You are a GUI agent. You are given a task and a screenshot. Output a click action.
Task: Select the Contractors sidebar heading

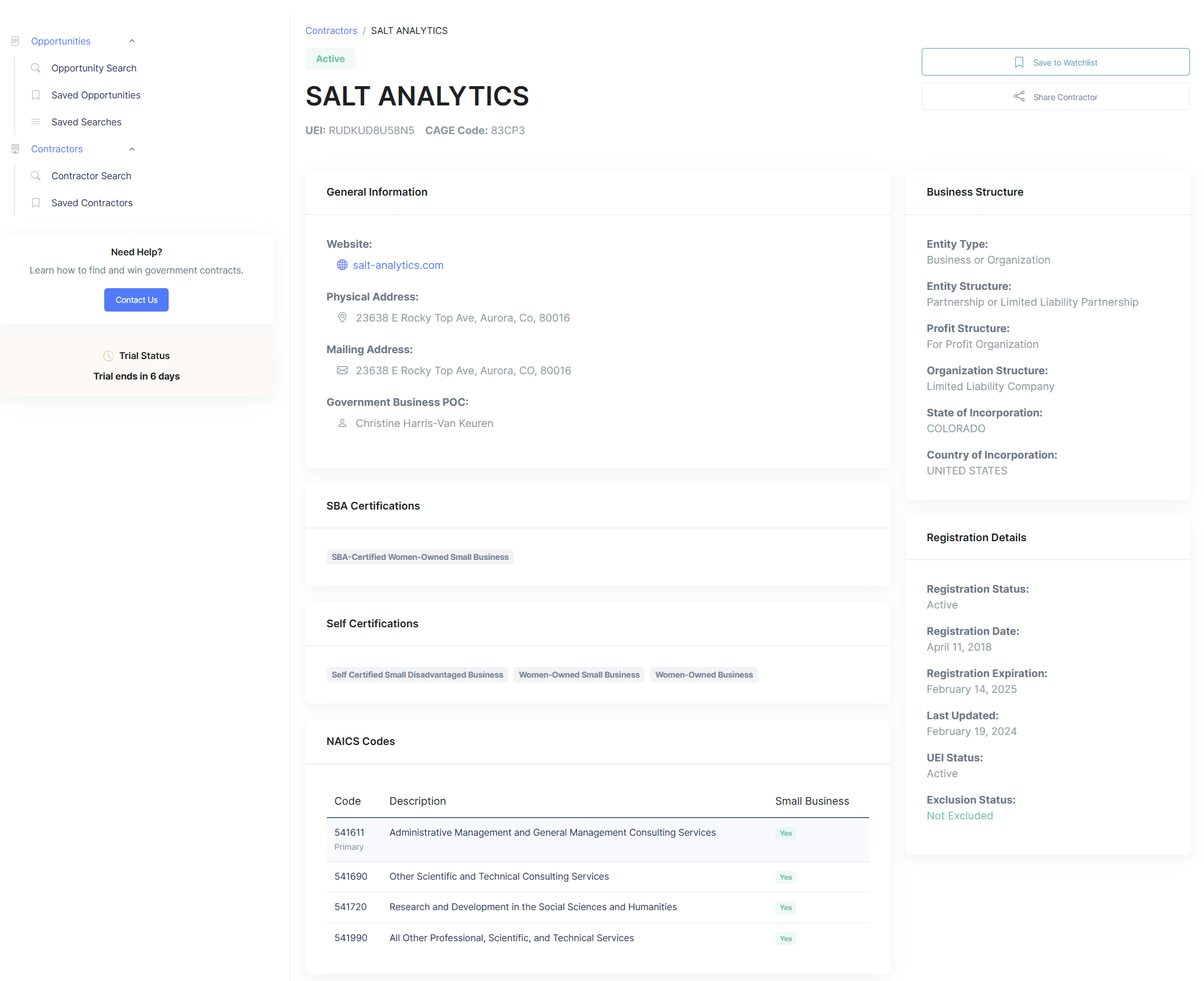(x=57, y=149)
